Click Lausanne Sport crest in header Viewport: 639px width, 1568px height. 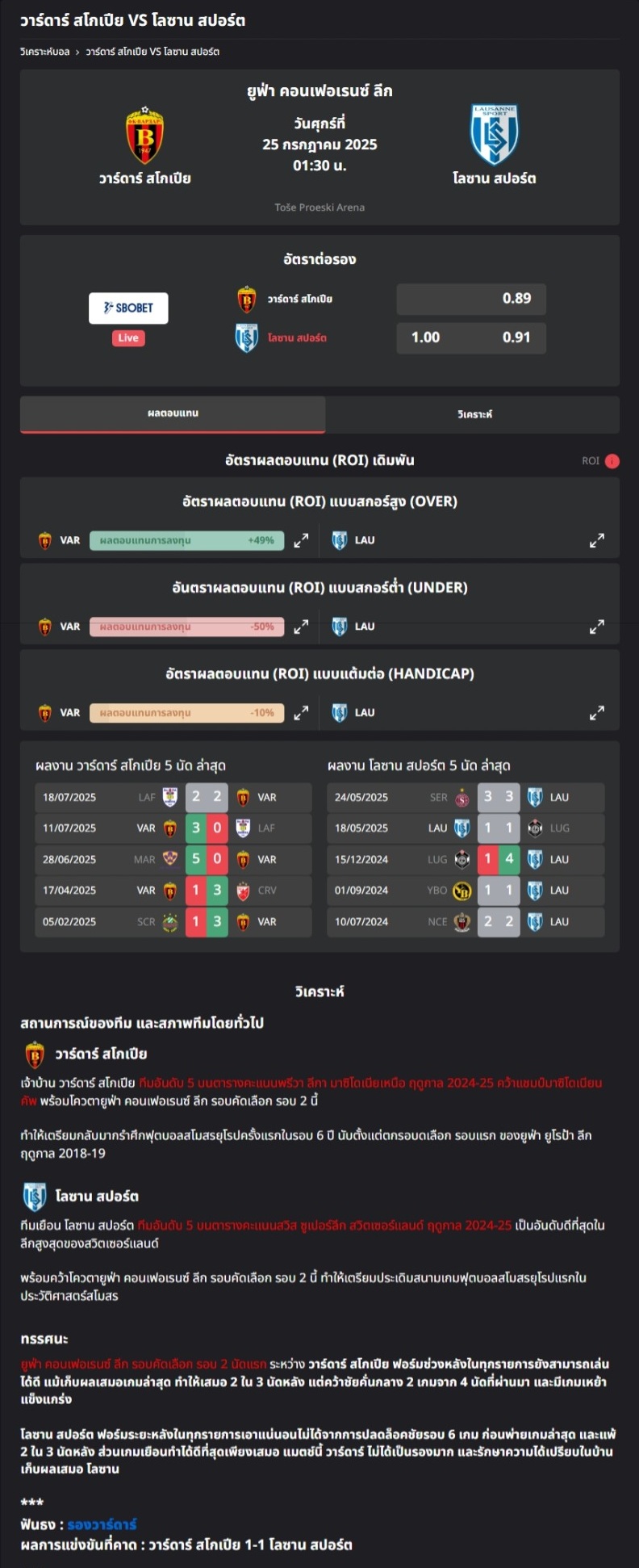pos(494,134)
